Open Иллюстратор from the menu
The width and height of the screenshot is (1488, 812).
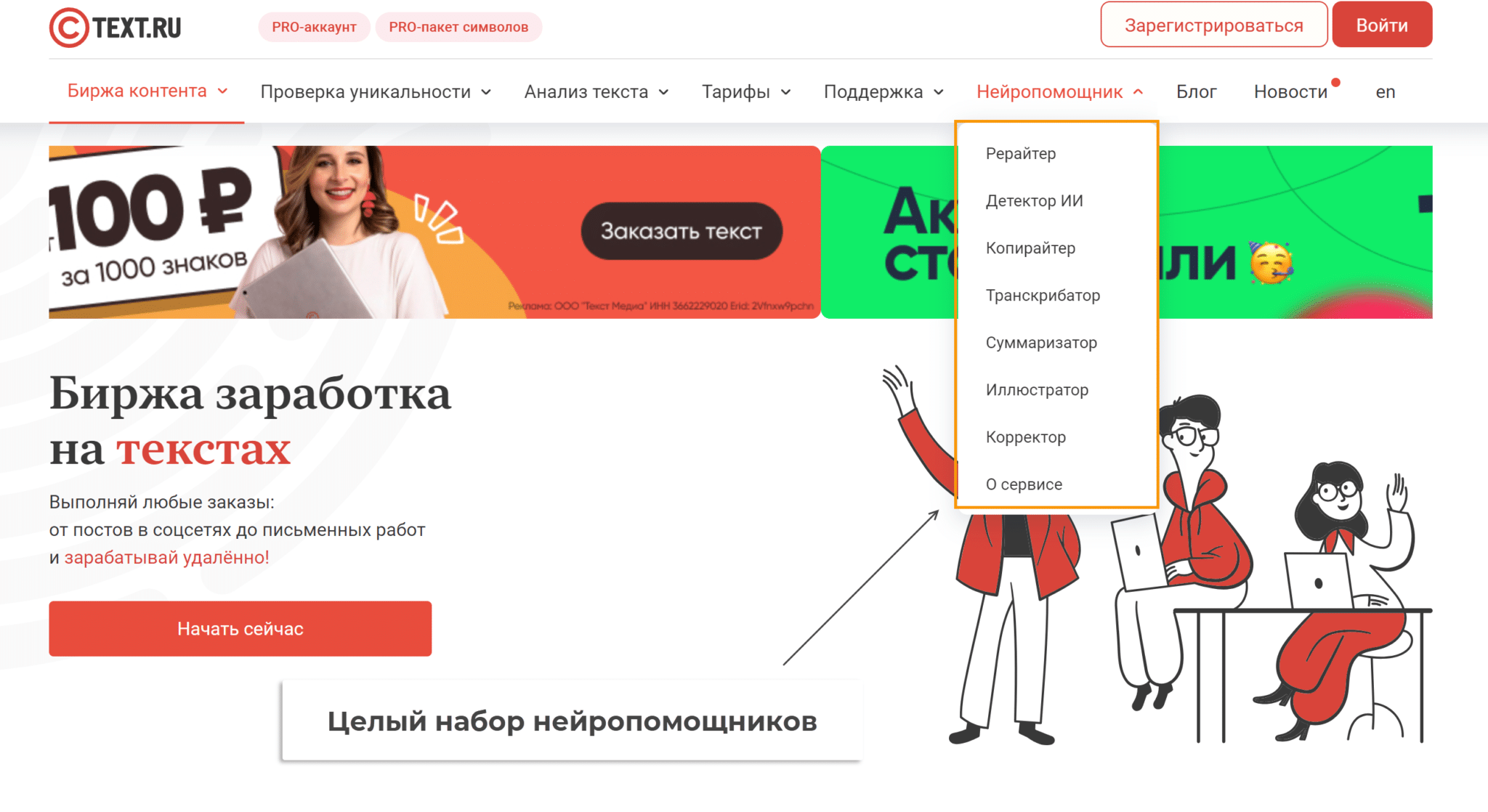pyautogui.click(x=1037, y=389)
